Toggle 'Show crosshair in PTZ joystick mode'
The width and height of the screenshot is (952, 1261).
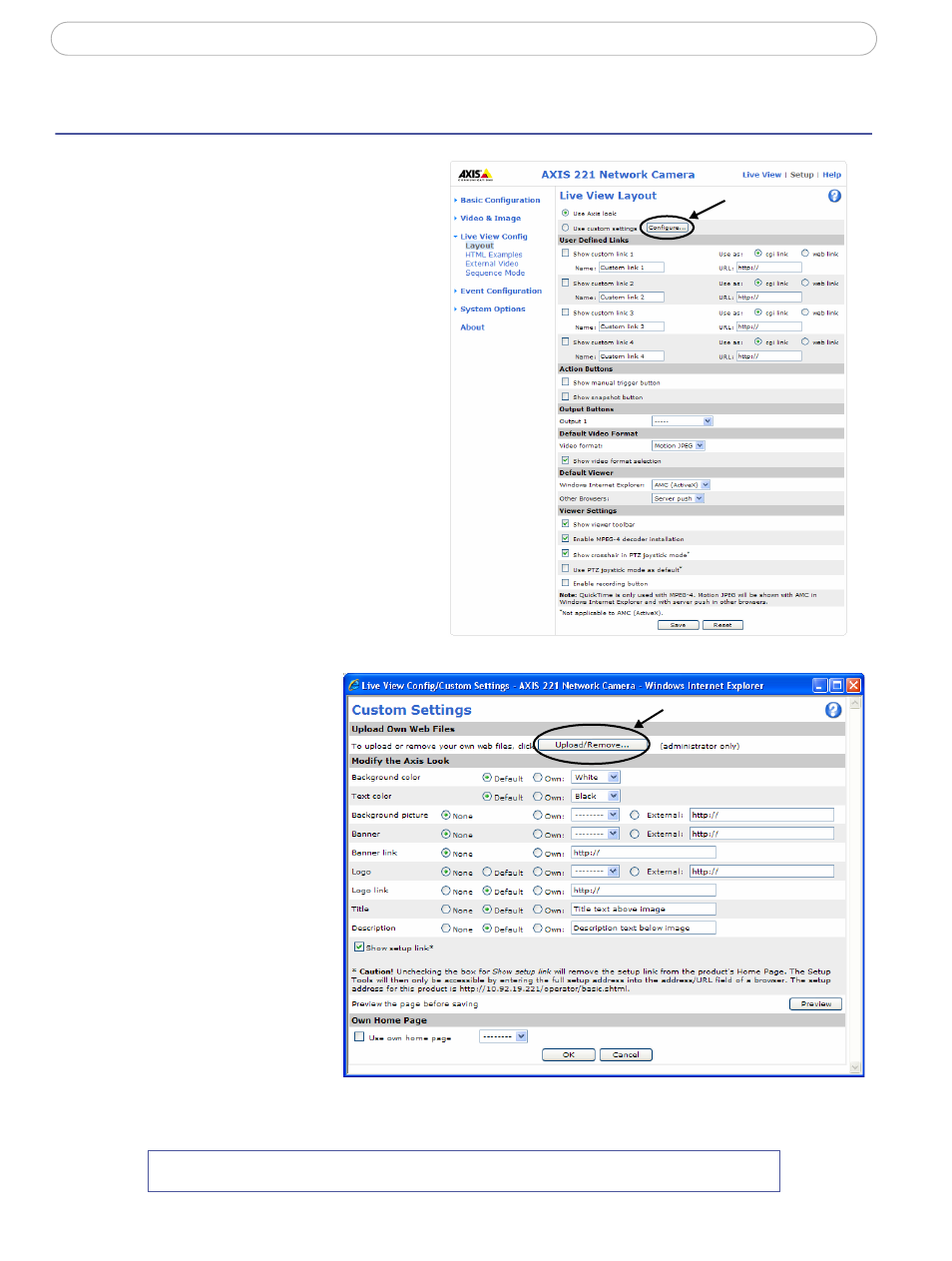tap(565, 553)
